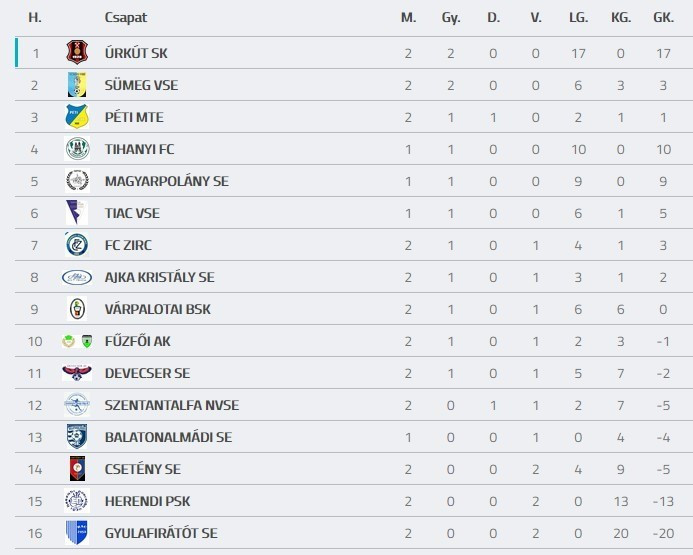Click the Sümeg VSE team logo
The width and height of the screenshot is (693, 555).
[77, 85]
